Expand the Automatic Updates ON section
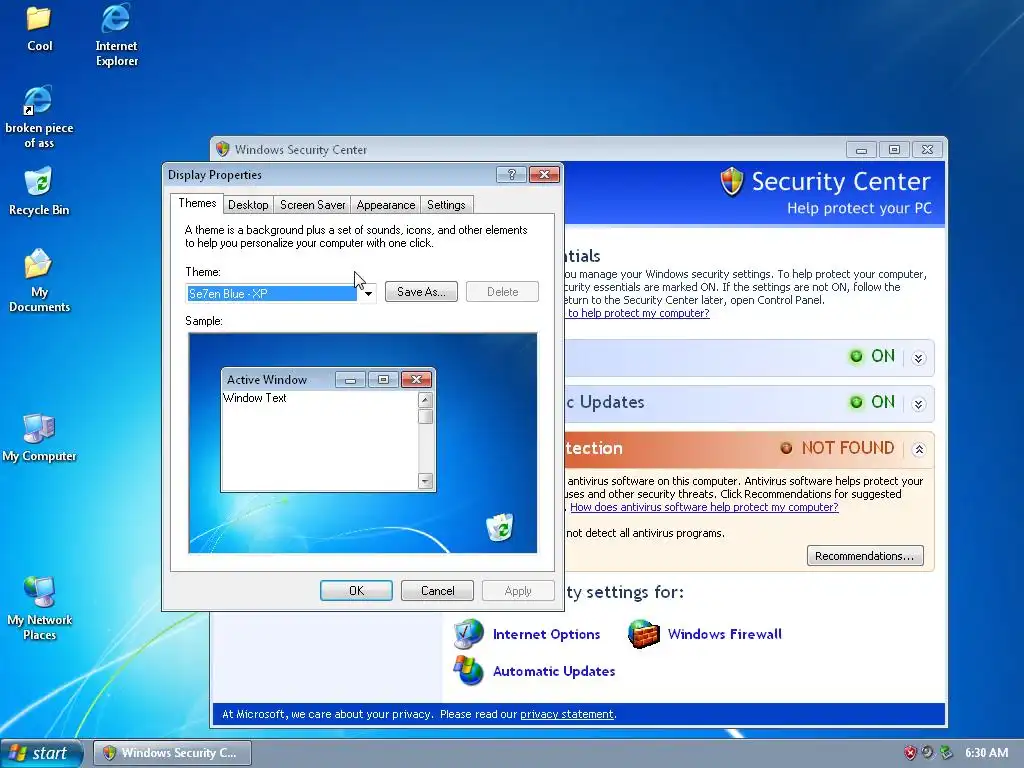The image size is (1024, 768). [918, 404]
